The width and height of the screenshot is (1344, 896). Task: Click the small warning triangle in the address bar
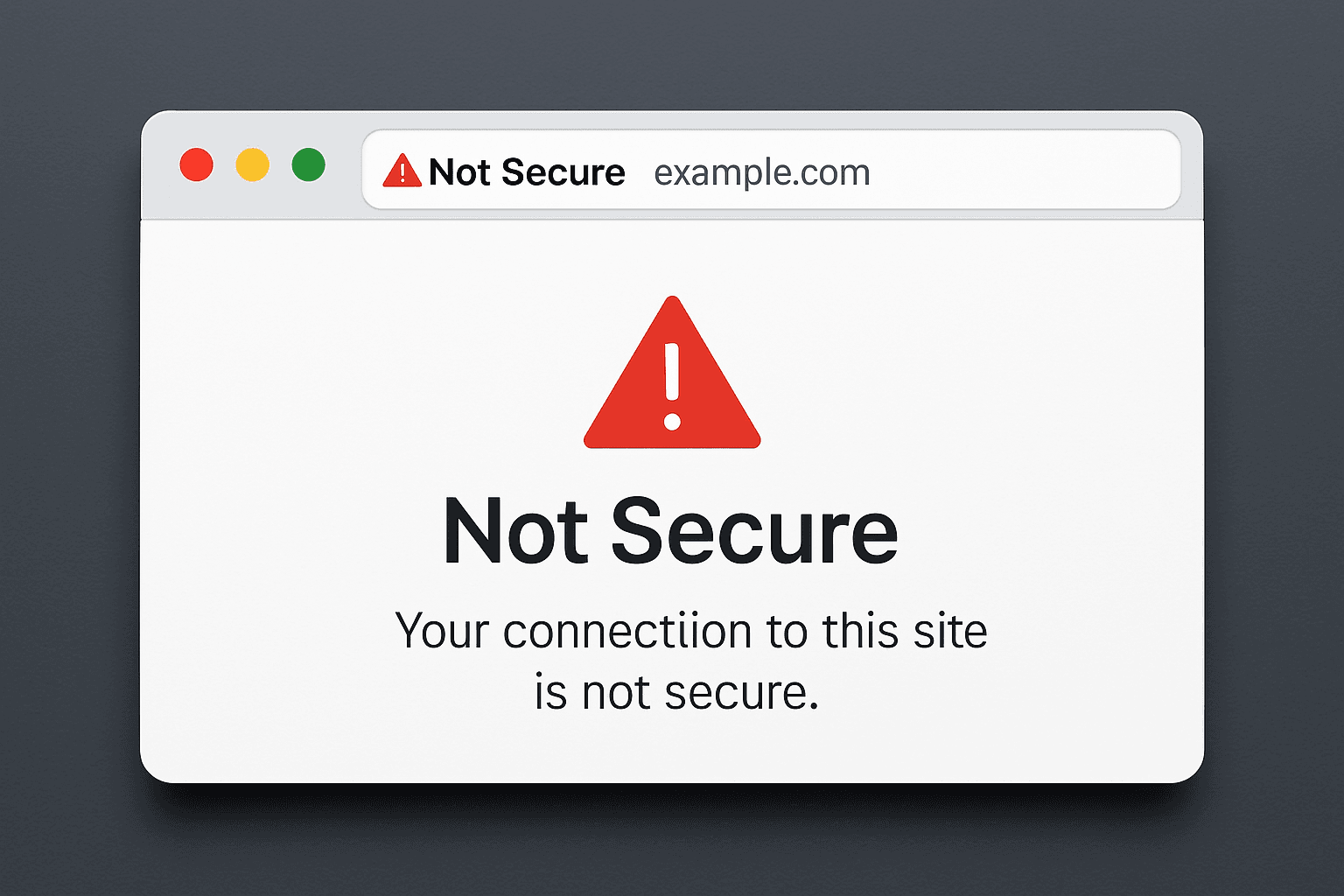tap(402, 171)
